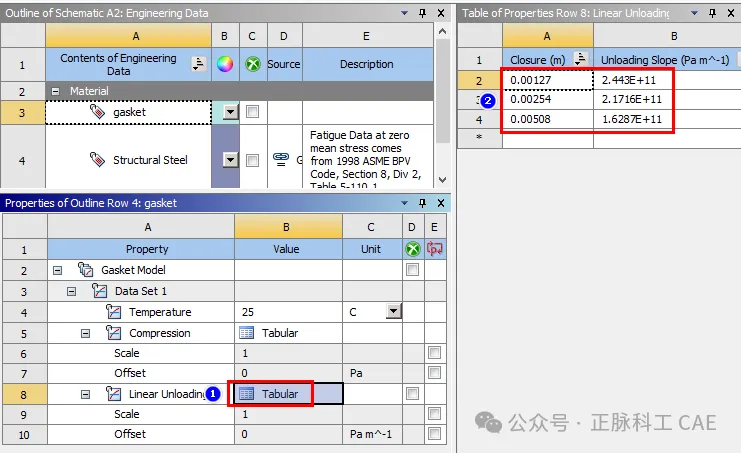
Task: Enable parameter checkbox for Linear Unloading Offset
Action: click(x=433, y=434)
